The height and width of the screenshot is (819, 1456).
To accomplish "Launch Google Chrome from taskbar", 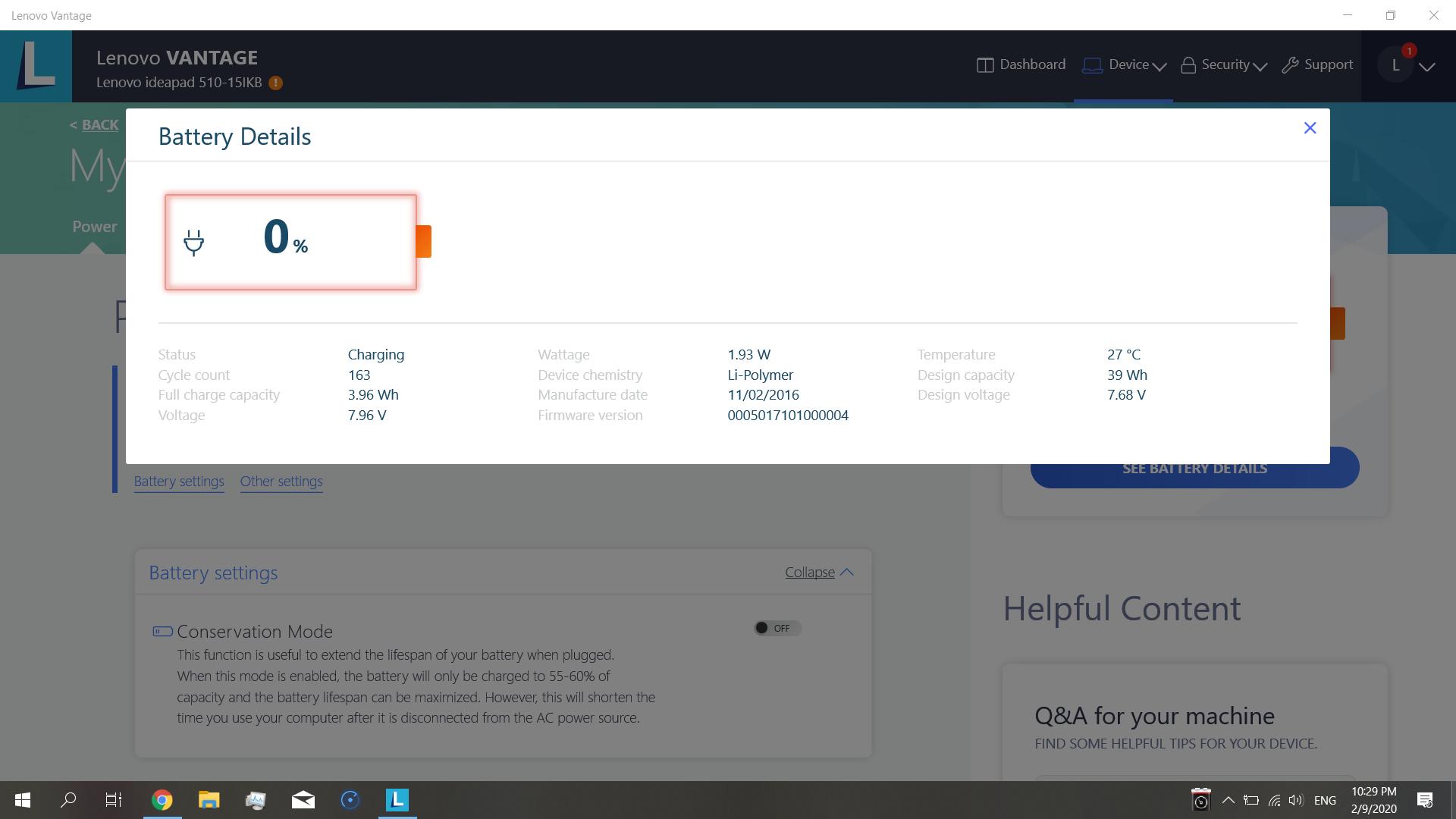I will (162, 800).
